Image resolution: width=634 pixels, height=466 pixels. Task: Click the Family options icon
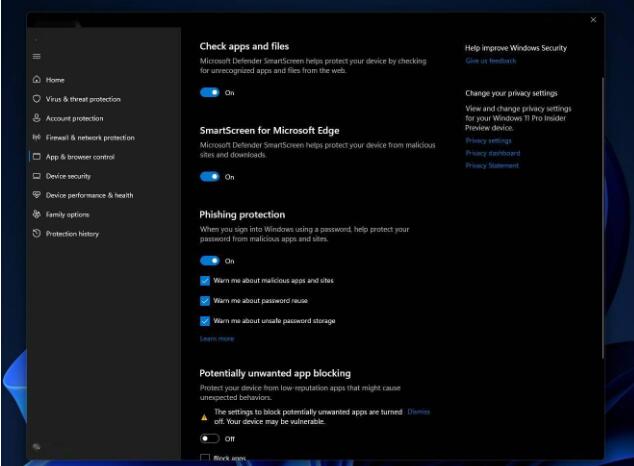tap(37, 214)
